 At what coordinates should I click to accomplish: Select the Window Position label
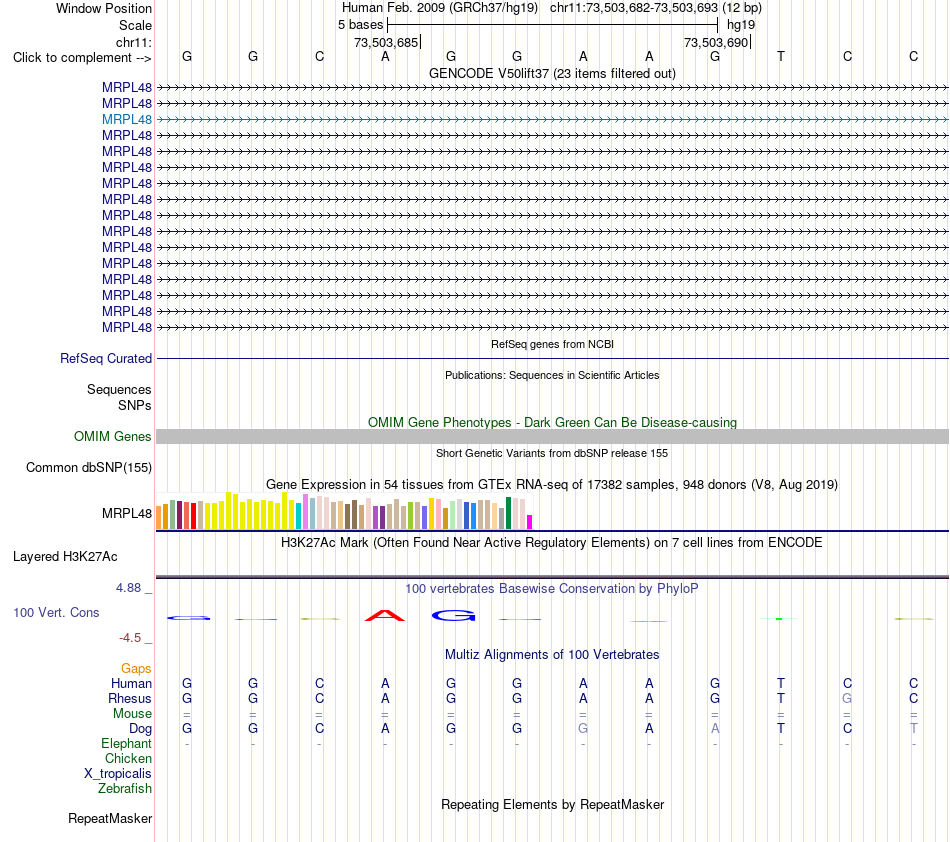104,8
